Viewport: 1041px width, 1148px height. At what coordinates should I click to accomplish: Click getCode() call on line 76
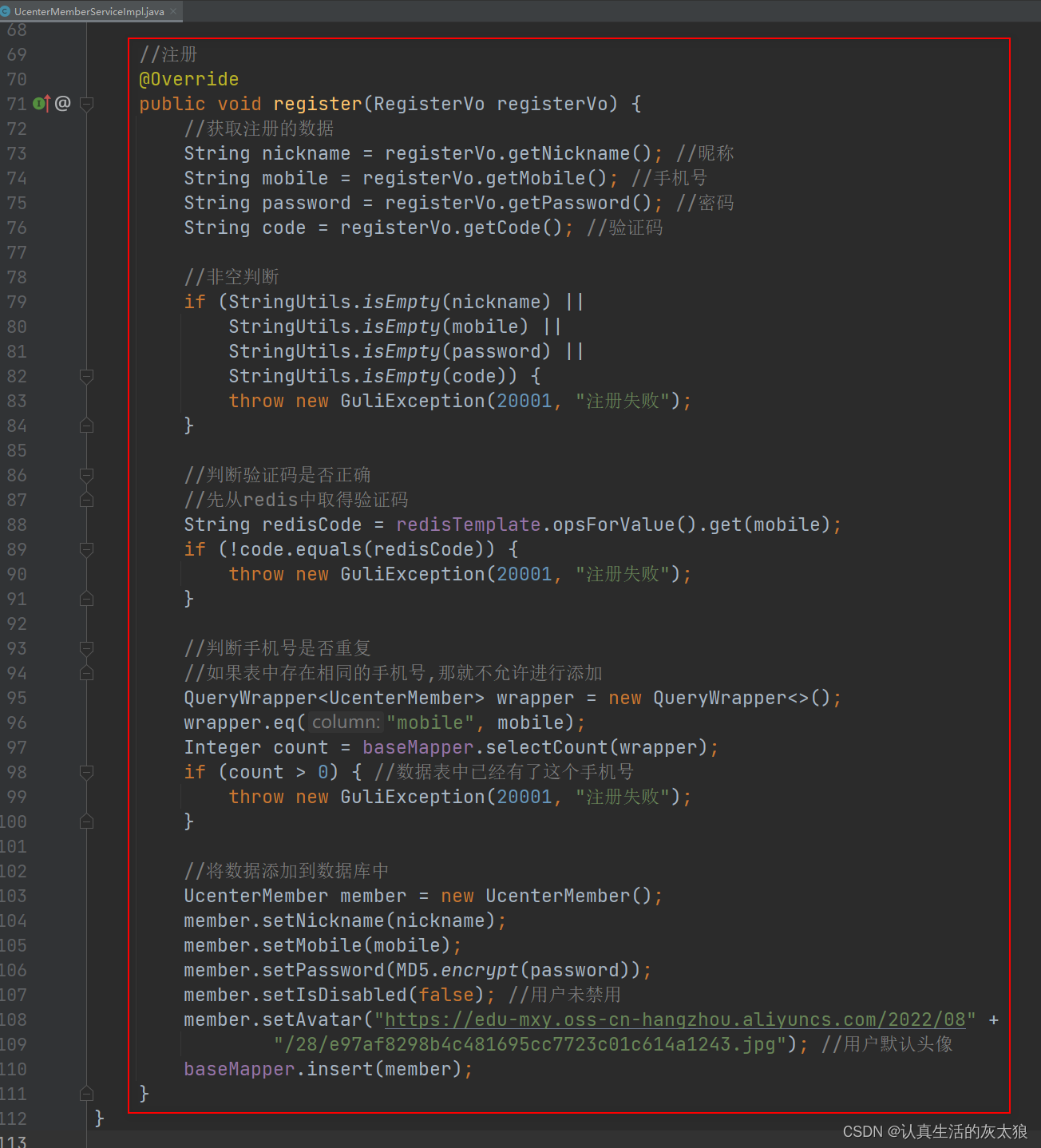(x=513, y=228)
